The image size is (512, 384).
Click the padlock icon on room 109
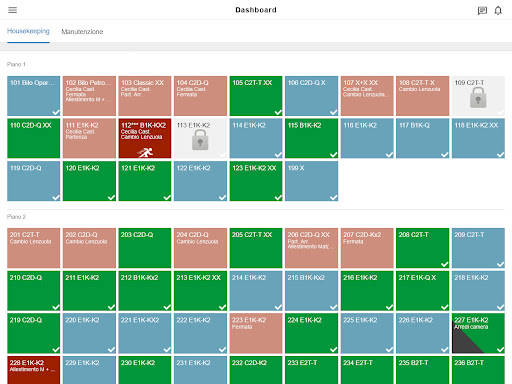478,98
